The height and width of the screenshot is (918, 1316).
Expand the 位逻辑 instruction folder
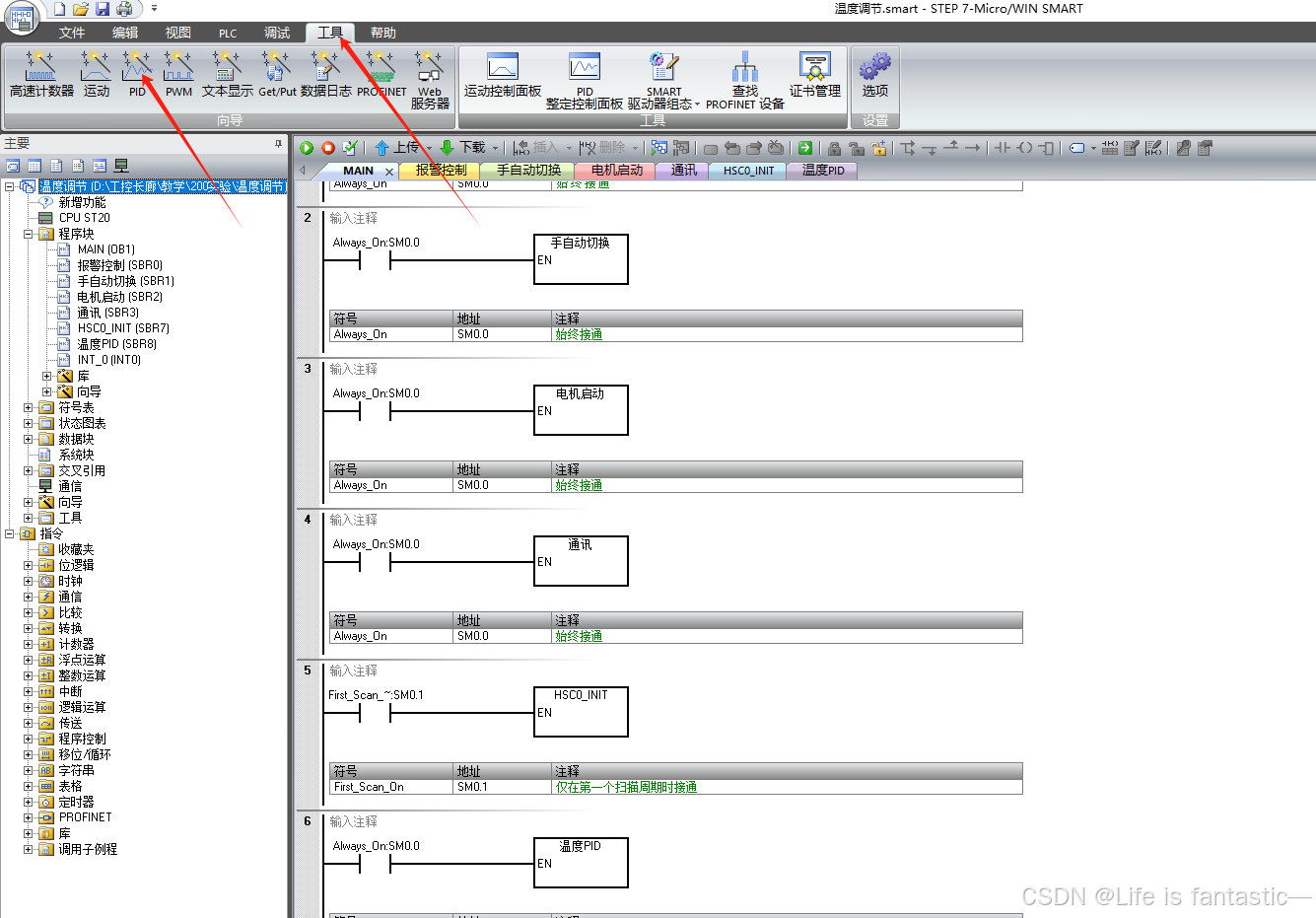[x=29, y=565]
